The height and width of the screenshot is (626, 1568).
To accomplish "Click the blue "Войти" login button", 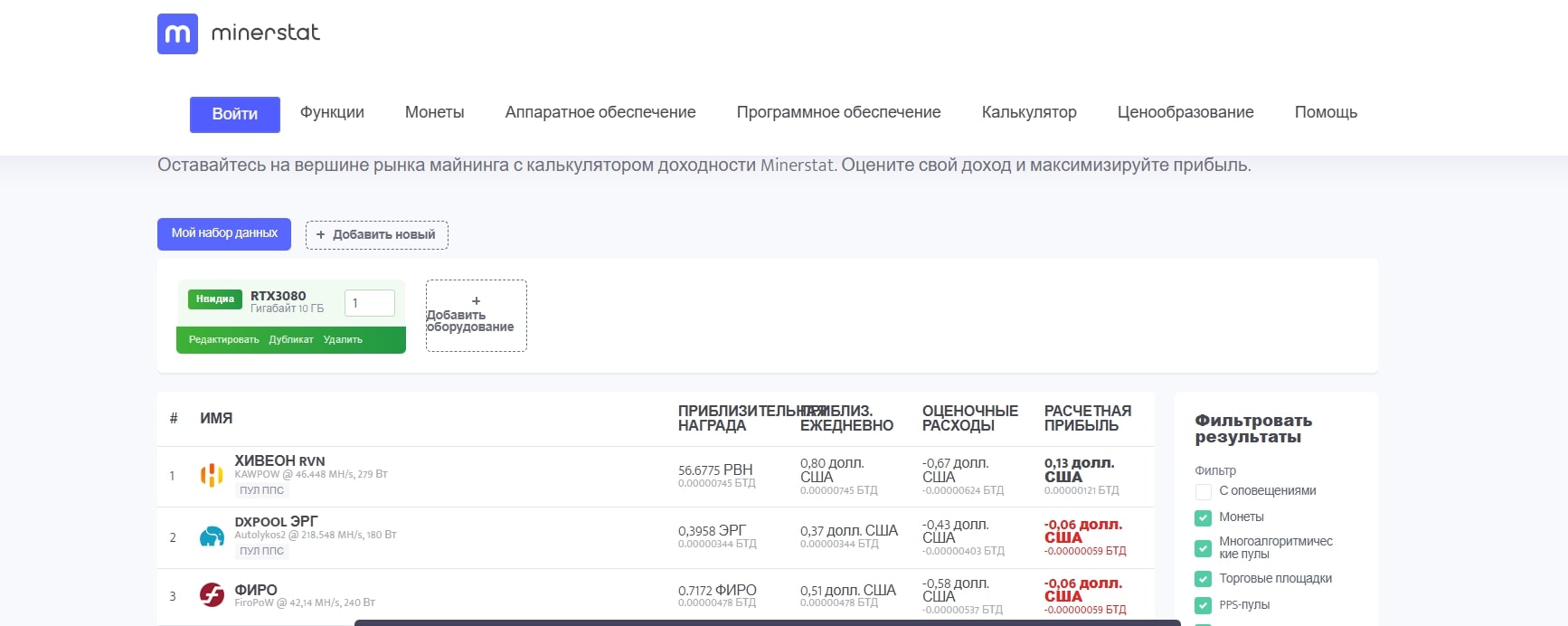I will (x=235, y=115).
